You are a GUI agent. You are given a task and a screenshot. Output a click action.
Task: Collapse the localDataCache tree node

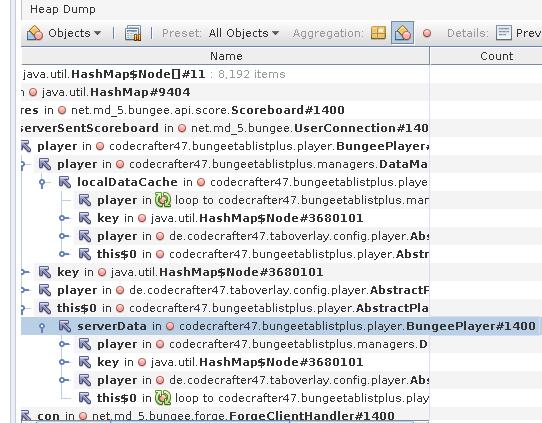tap(42, 183)
